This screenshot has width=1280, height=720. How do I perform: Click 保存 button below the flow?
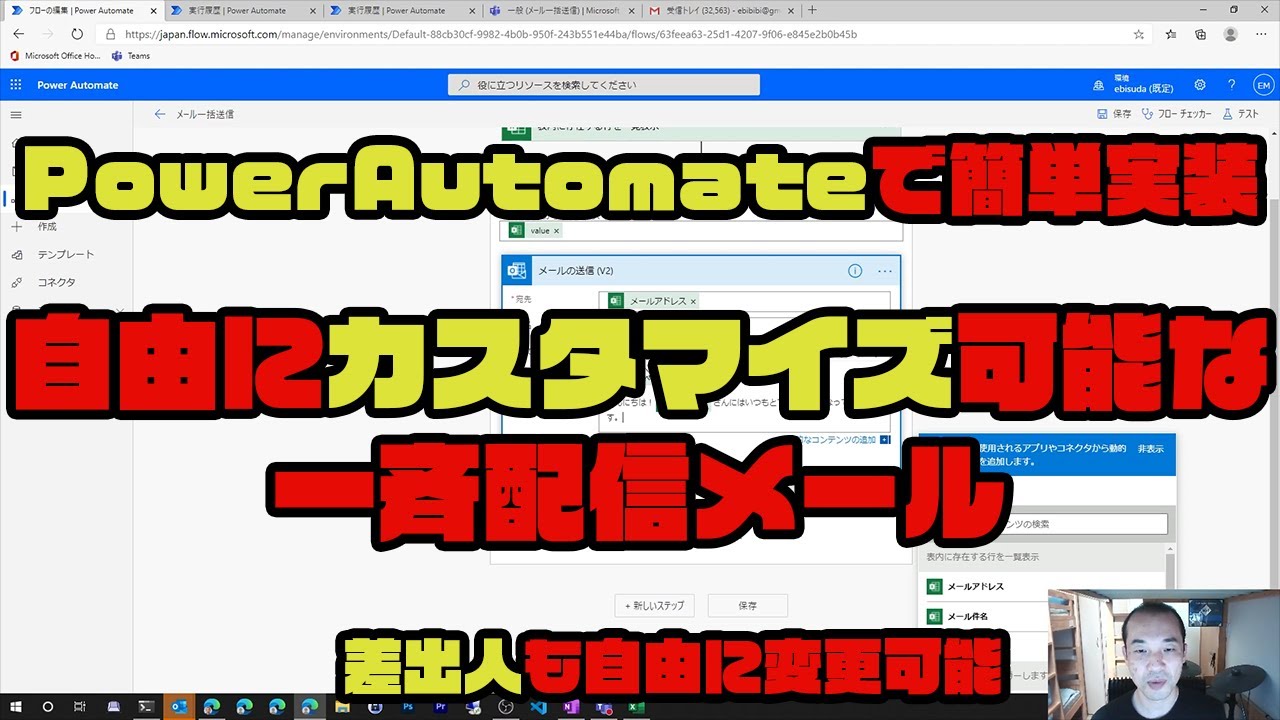[748, 605]
